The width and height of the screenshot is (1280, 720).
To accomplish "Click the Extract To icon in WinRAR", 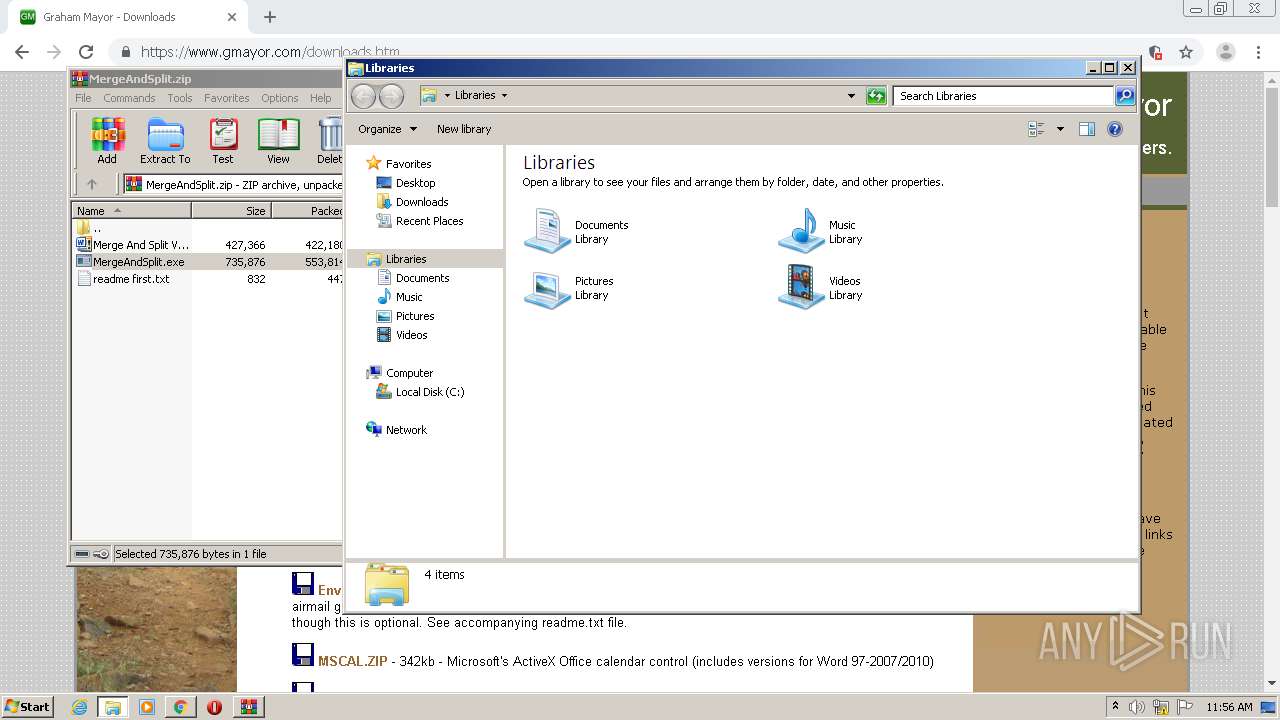I will [165, 140].
